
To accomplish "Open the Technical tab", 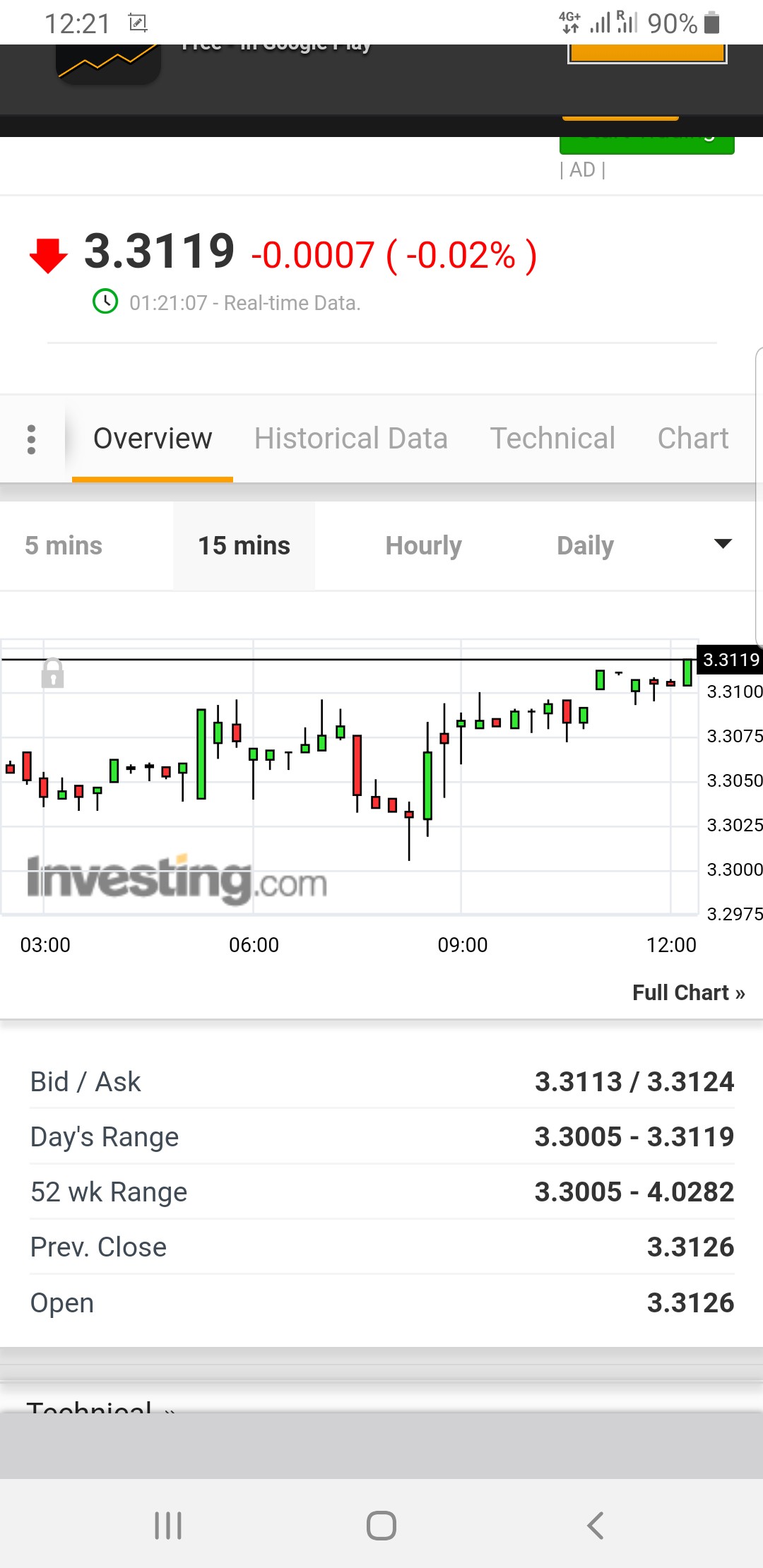I will tap(552, 439).
